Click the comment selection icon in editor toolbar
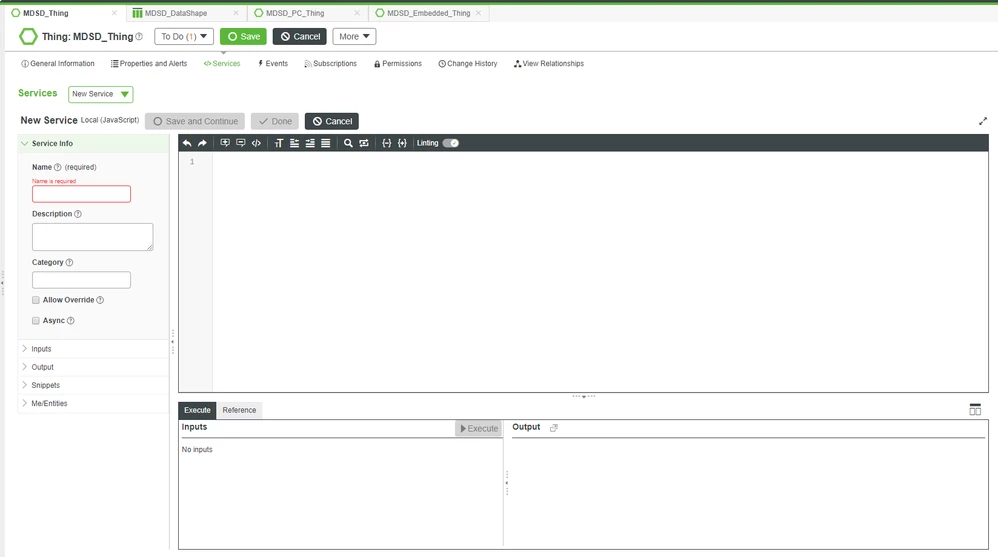 225,143
